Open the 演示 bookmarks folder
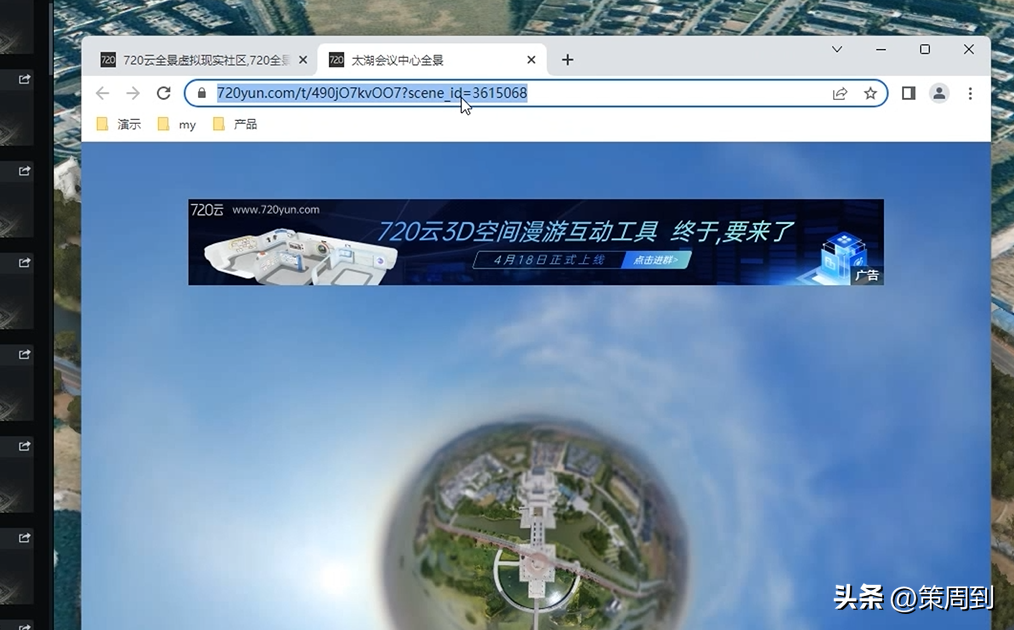Image resolution: width=1014 pixels, height=630 pixels. tap(119, 124)
